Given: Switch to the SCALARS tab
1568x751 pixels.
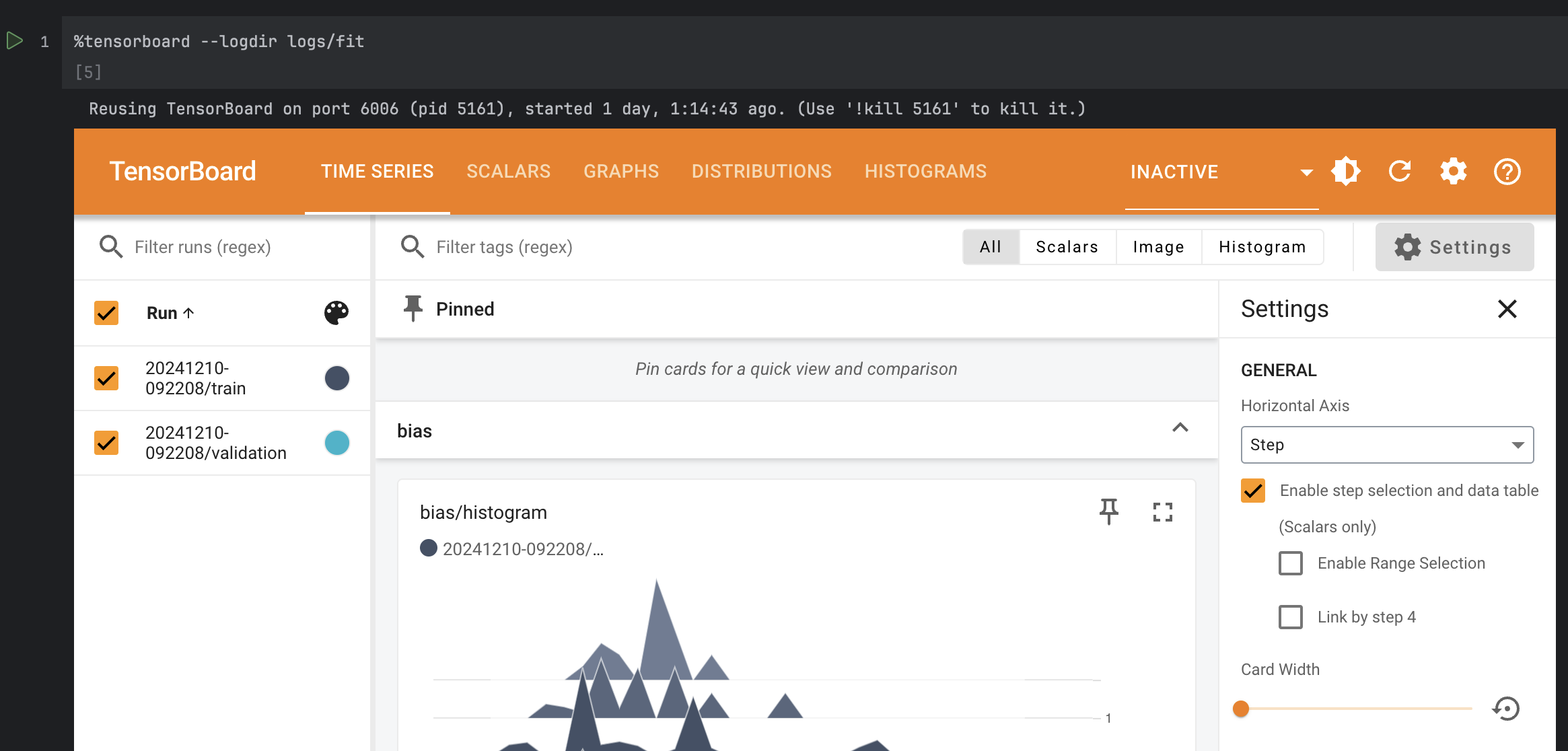Looking at the screenshot, I should tap(509, 172).
